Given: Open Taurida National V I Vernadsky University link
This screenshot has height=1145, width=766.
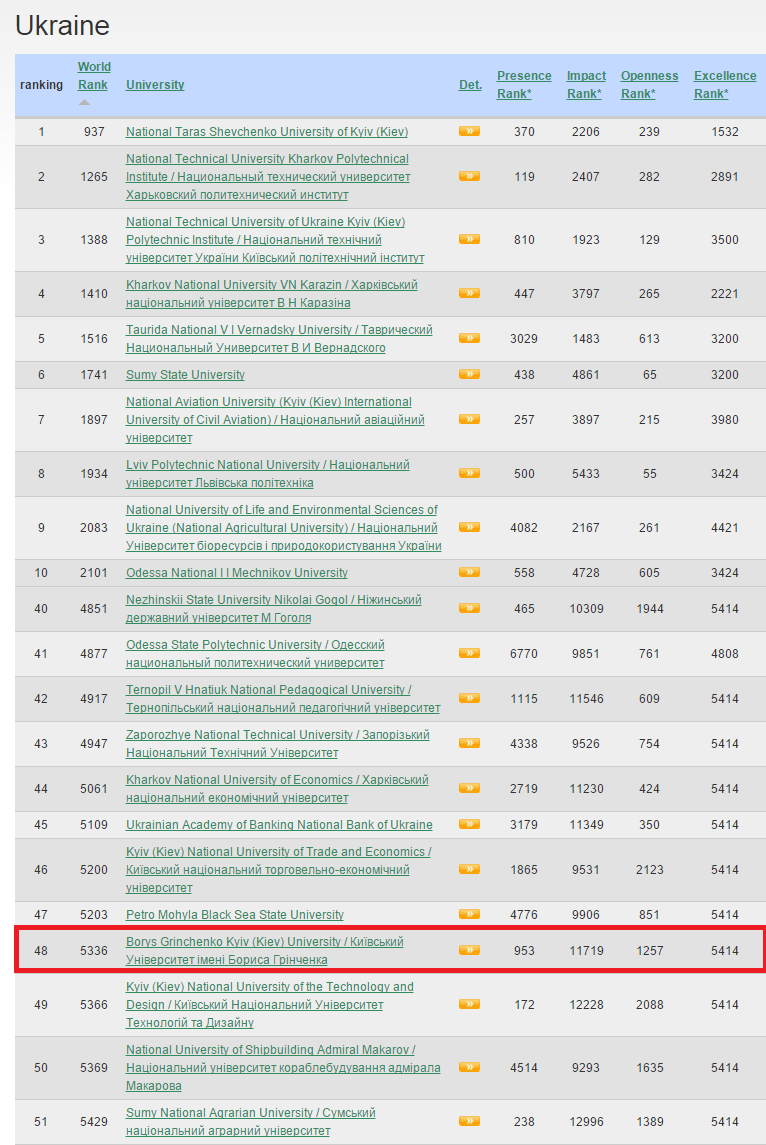Looking at the screenshot, I should (x=279, y=339).
